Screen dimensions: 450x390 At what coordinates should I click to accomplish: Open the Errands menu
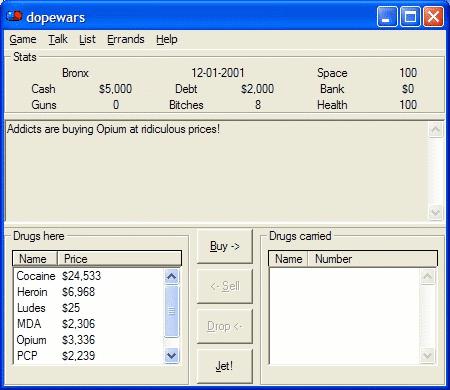(x=126, y=39)
